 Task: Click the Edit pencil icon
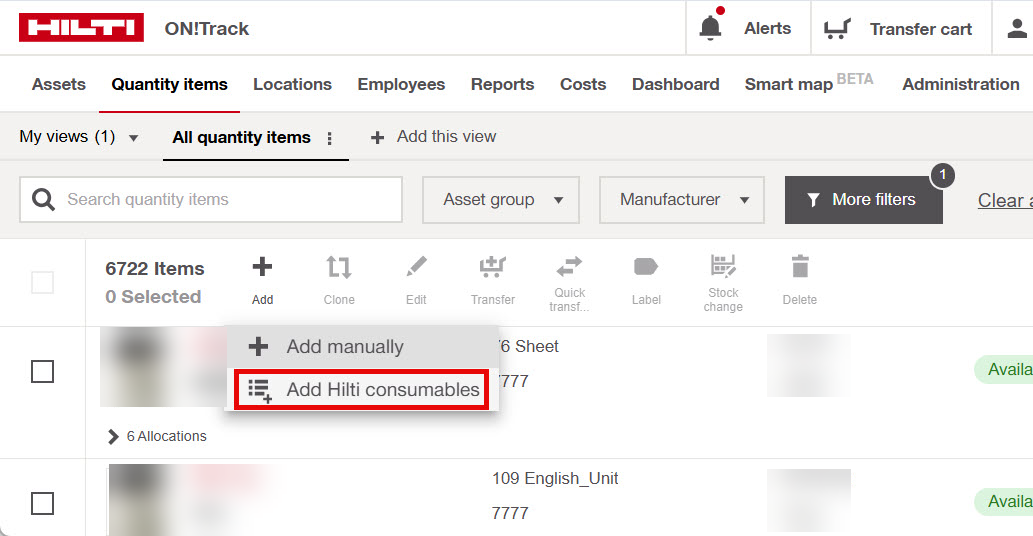click(x=416, y=268)
